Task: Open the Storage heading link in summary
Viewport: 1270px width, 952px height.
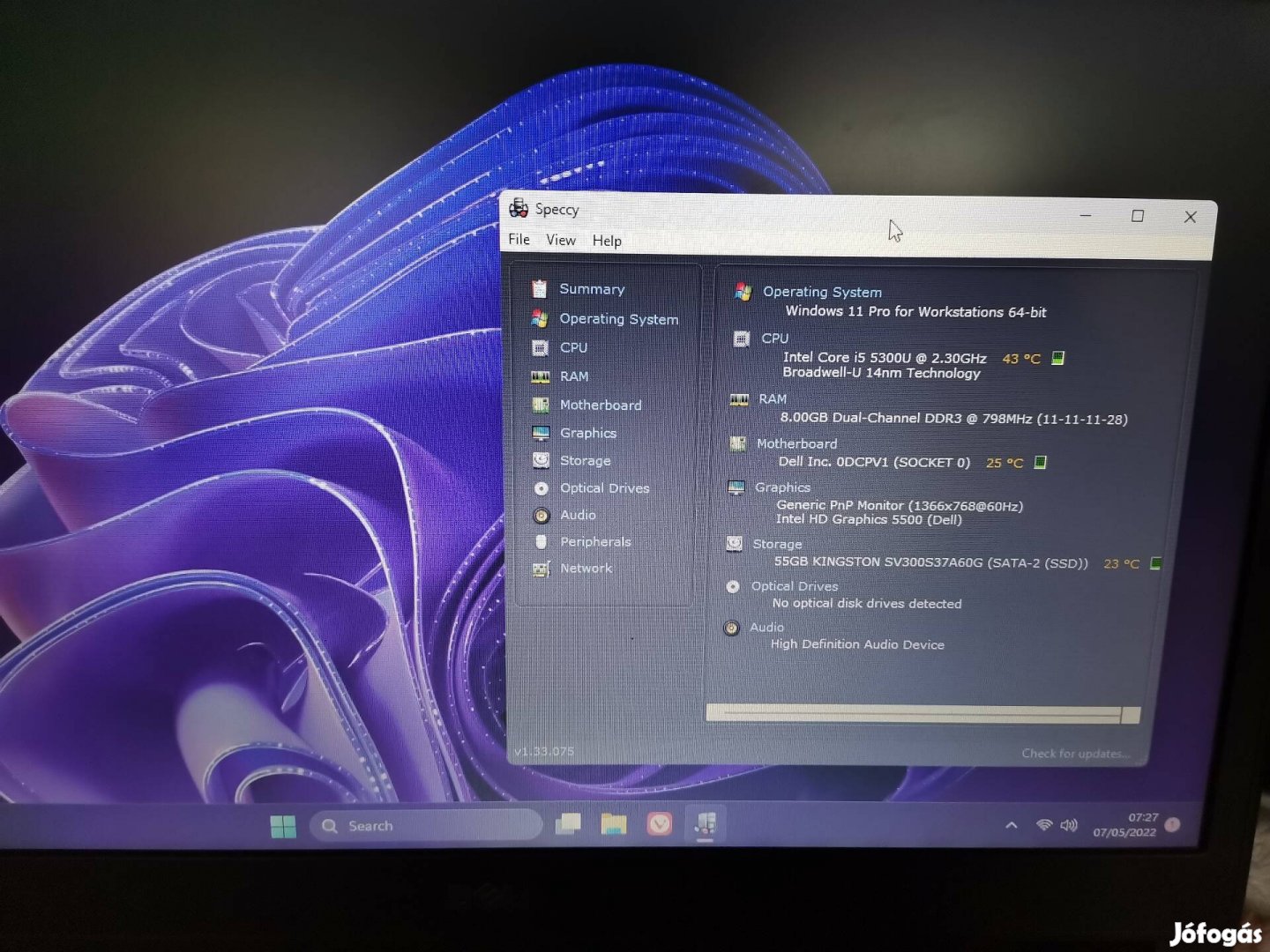Action: (x=777, y=544)
